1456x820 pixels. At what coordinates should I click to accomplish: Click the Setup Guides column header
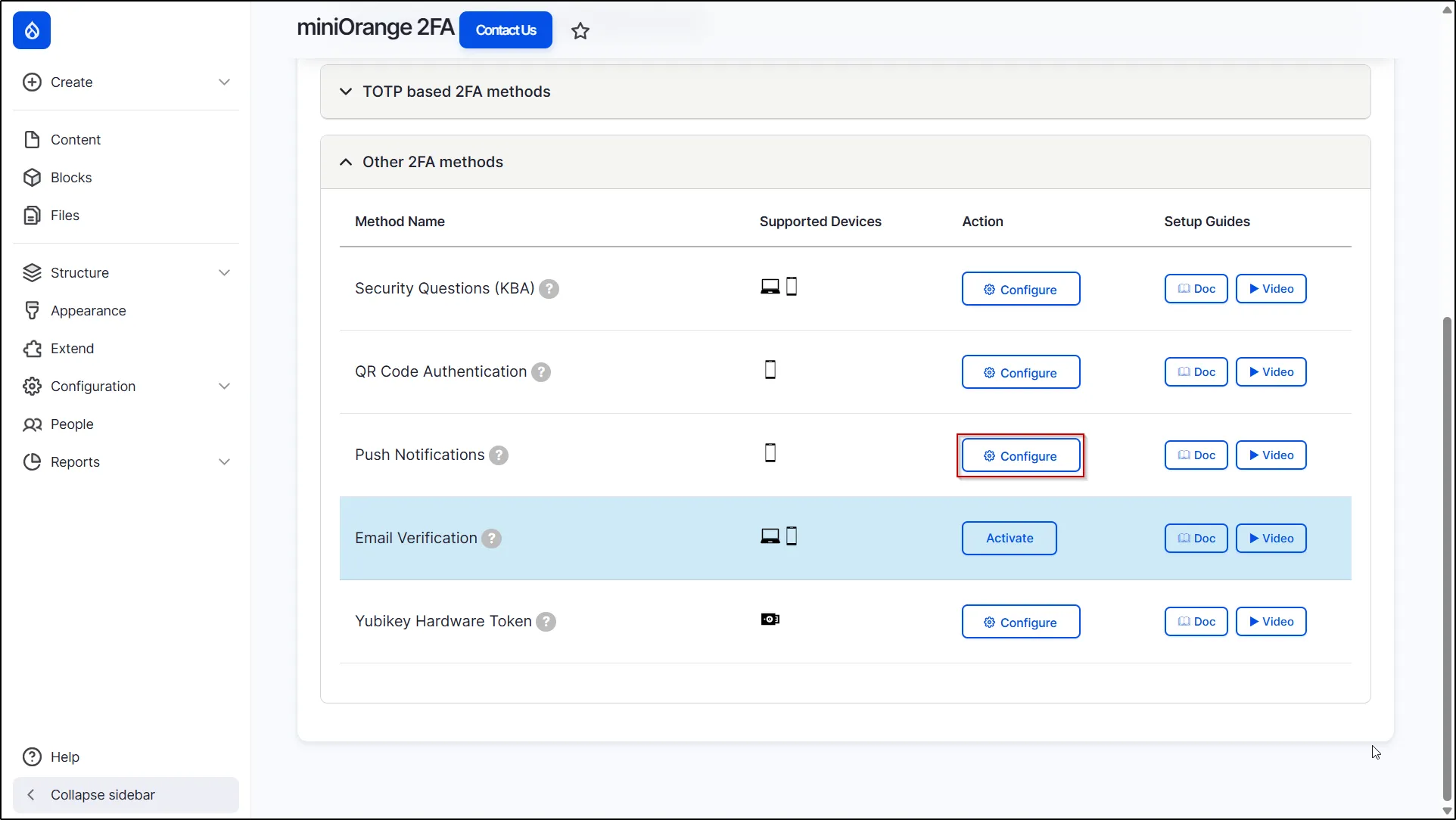tap(1207, 222)
